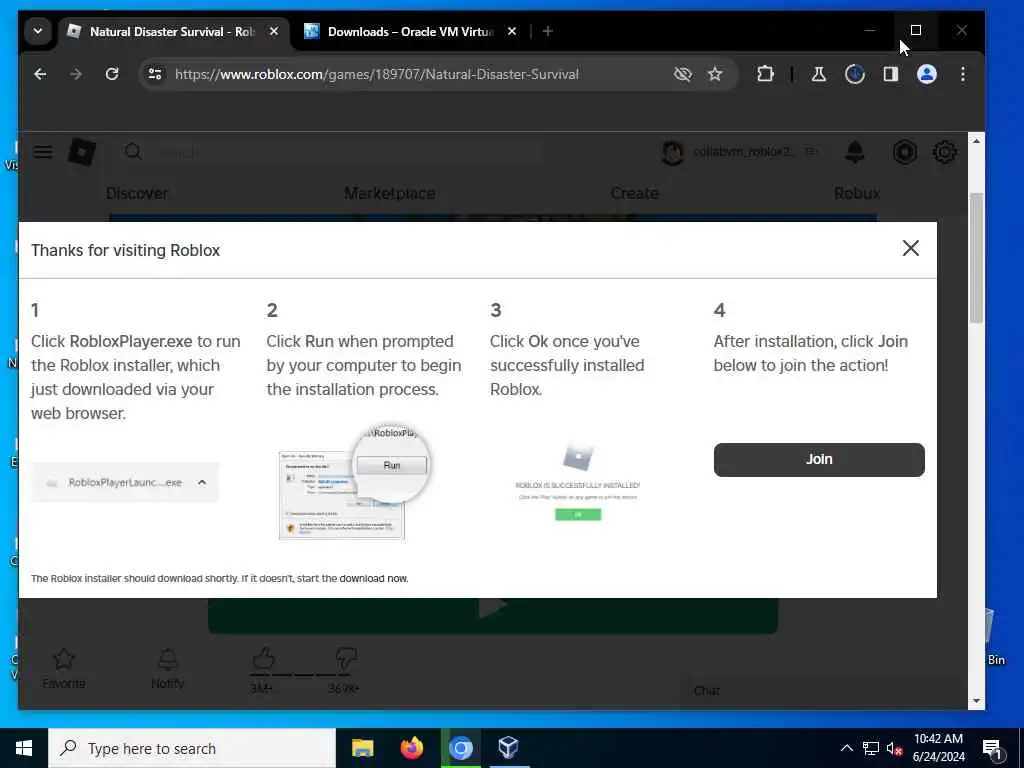
Task: Show downloads progress icon in toolbar
Action: click(855, 74)
